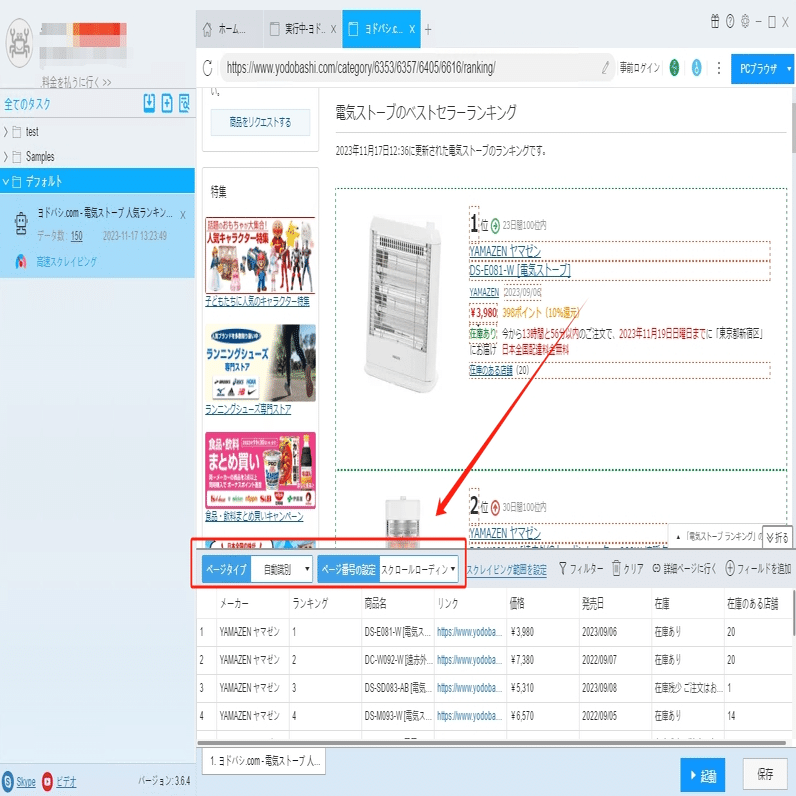Open the PCブラウザ dropdown arrow

click(x=789, y=69)
